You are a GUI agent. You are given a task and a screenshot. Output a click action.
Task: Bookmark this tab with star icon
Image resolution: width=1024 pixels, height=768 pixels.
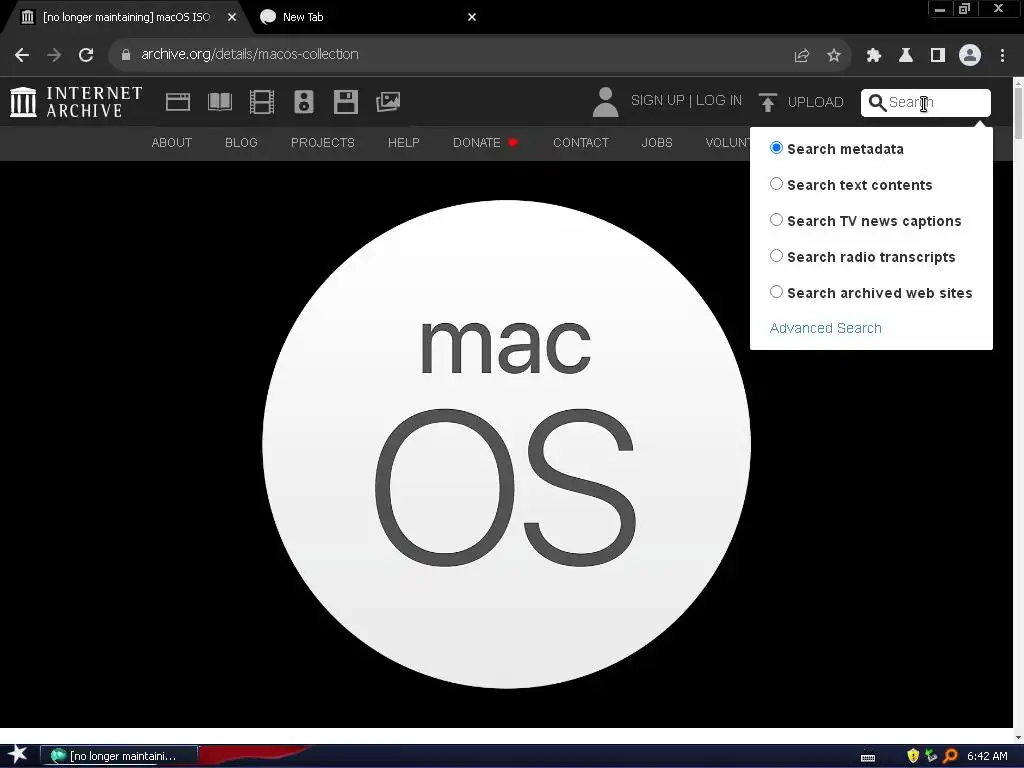834,56
